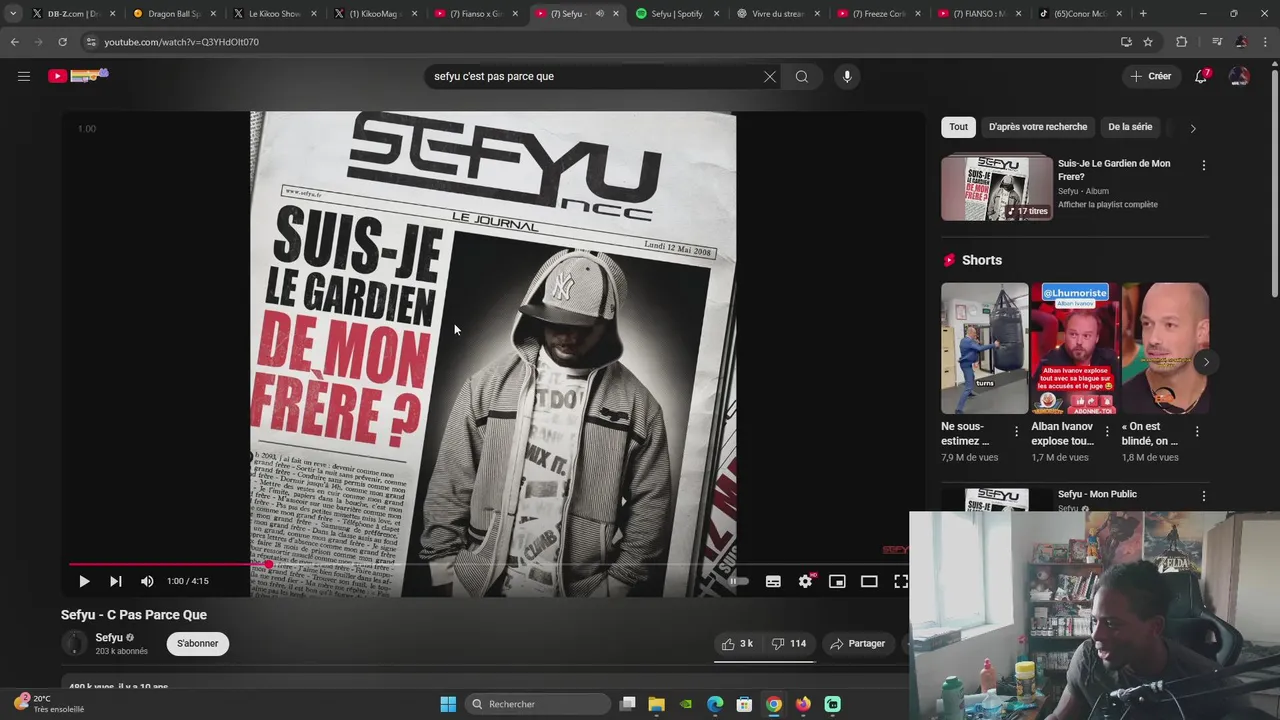
Task: Open the Windows Start menu
Action: click(448, 704)
